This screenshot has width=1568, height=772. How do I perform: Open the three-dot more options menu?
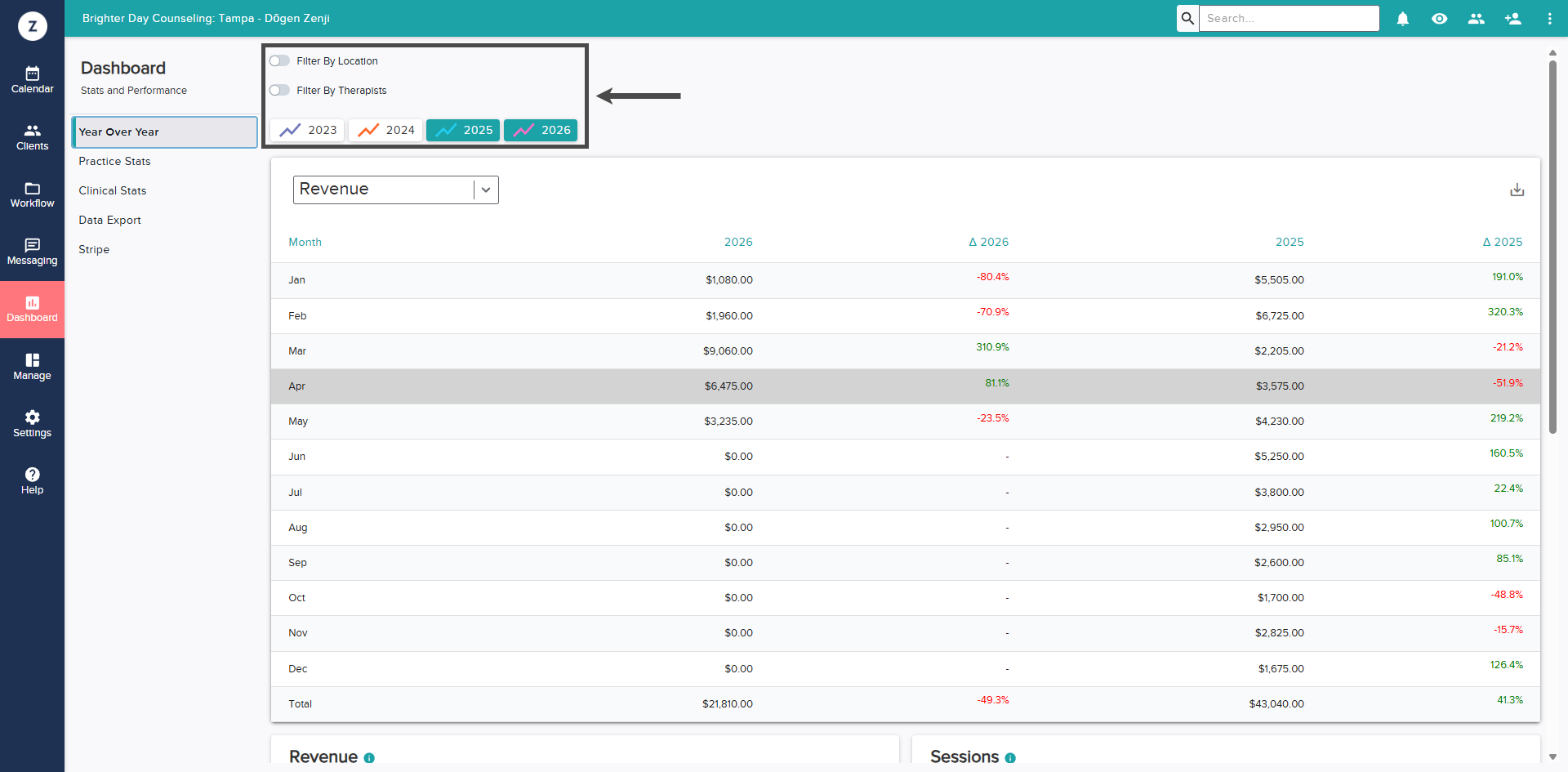1549,19
